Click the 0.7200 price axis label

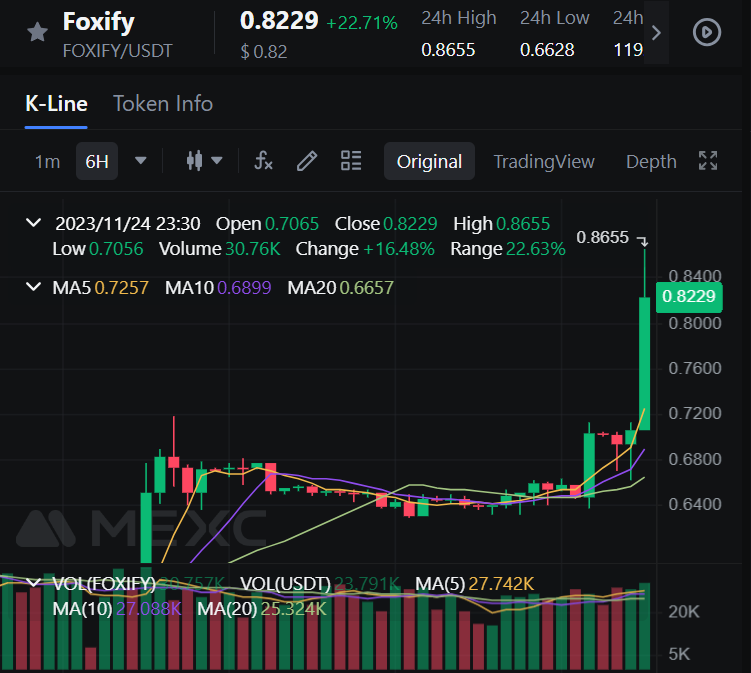click(x=694, y=413)
